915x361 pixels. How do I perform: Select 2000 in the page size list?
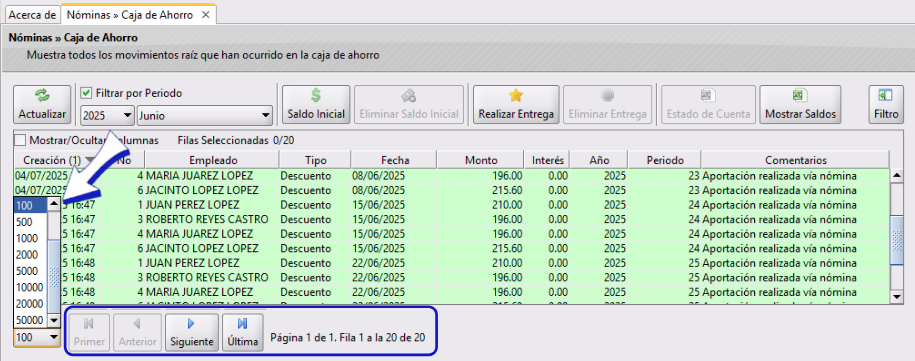tap(30, 254)
